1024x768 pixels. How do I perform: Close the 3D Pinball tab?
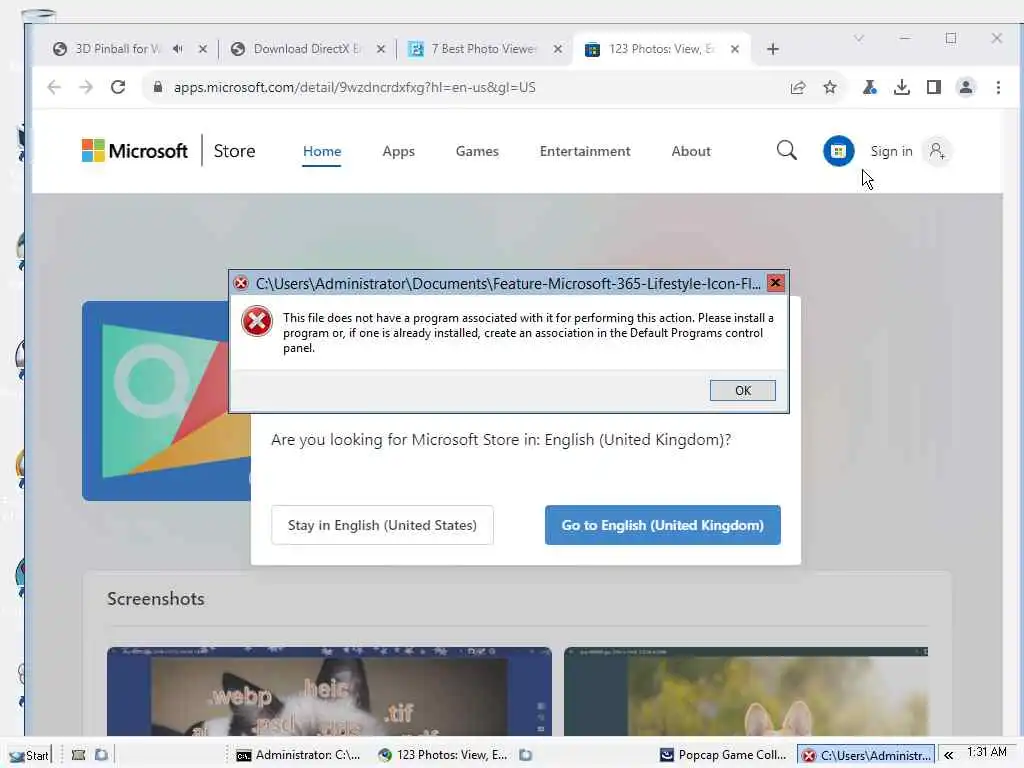click(202, 49)
